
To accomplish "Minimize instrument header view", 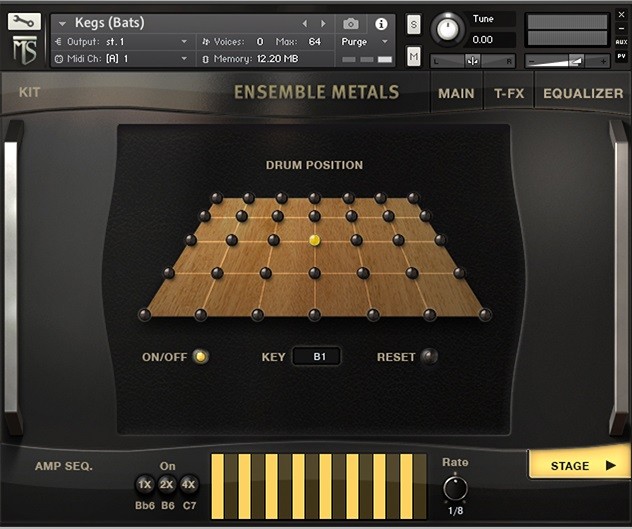I will 621,29.
